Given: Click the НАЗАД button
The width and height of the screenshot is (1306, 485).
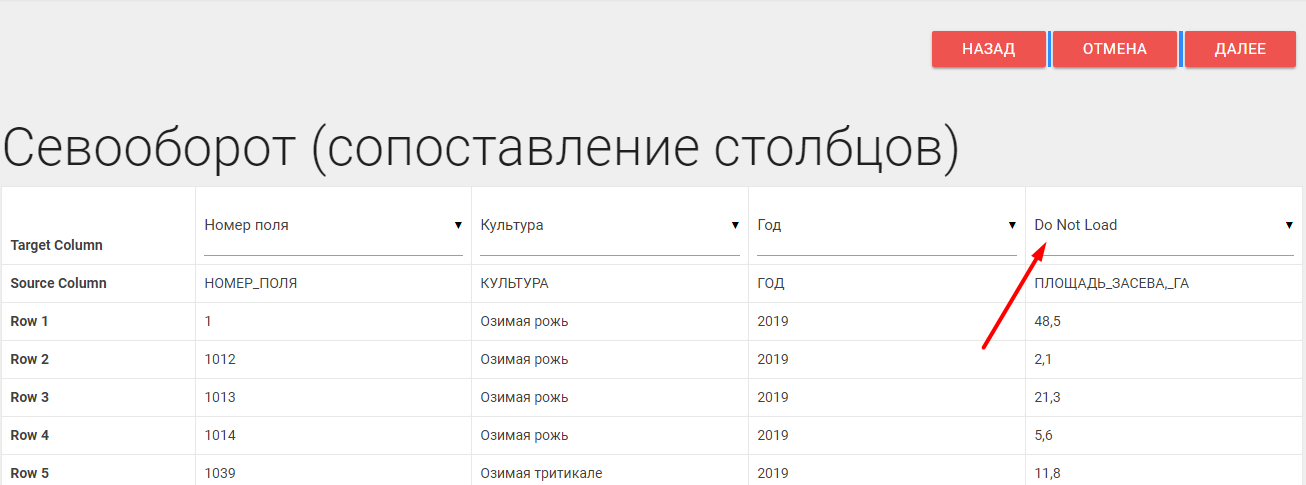Looking at the screenshot, I should coord(988,49).
